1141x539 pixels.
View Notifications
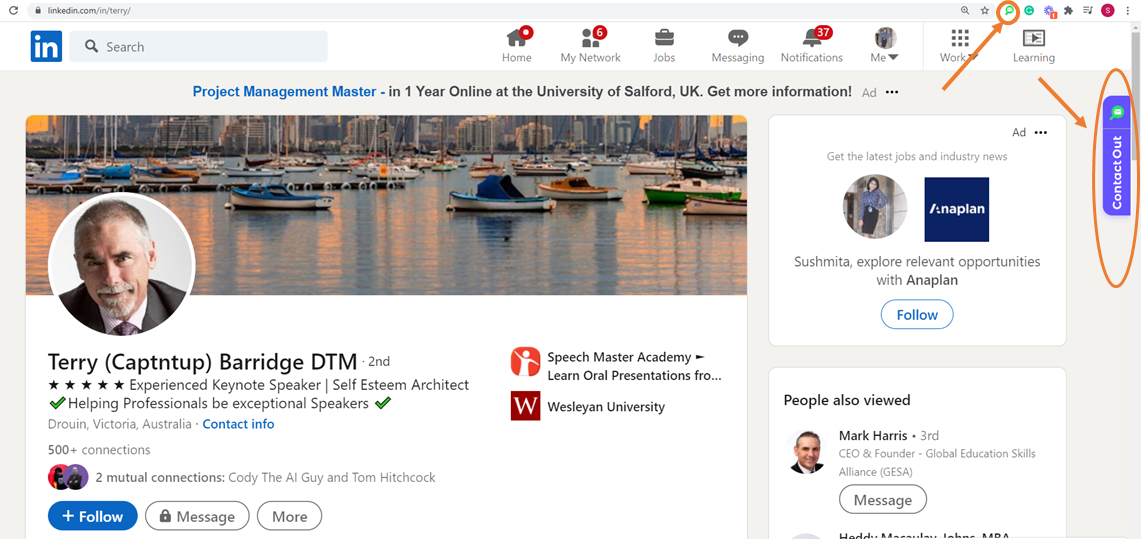pos(811,45)
